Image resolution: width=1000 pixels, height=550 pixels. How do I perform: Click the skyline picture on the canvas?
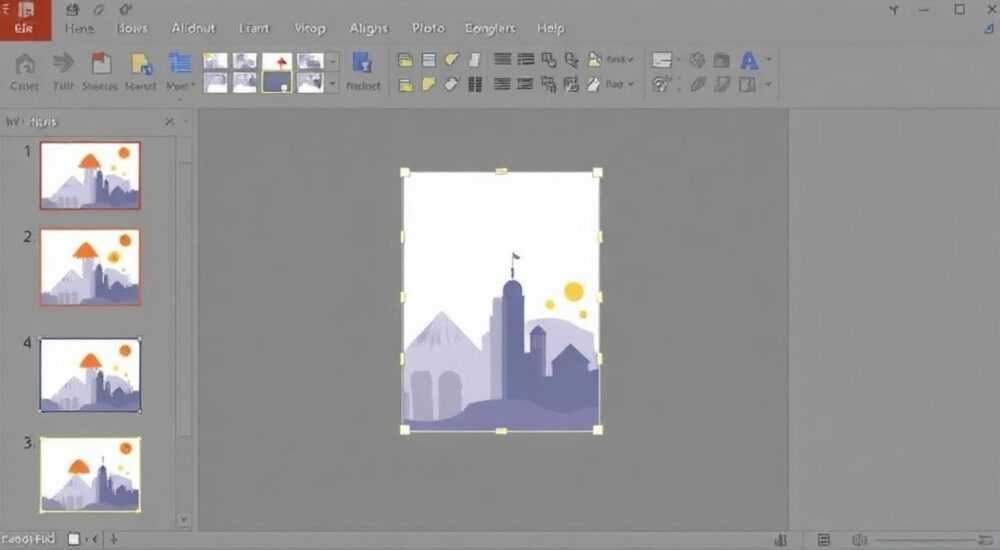point(501,301)
